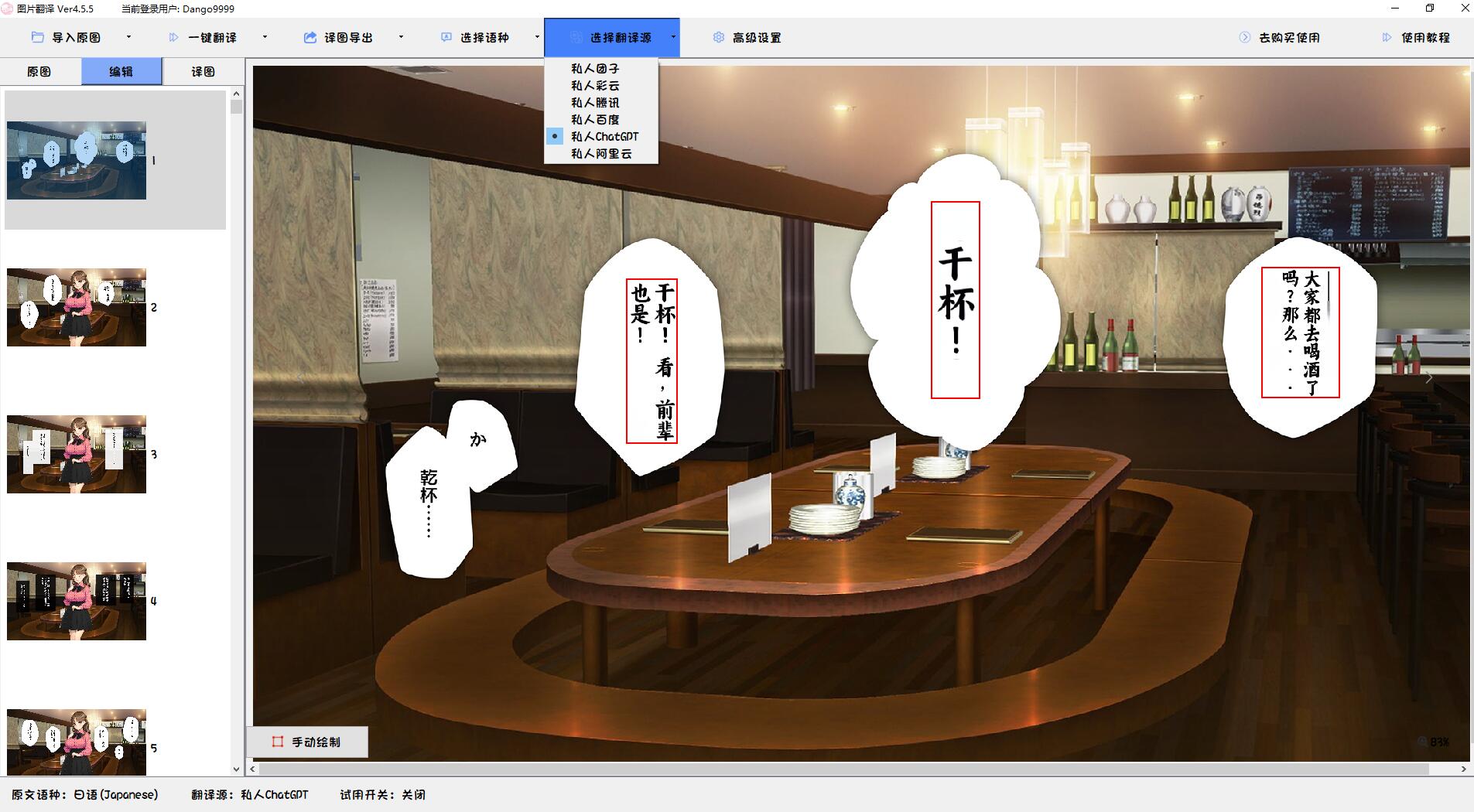
Task: Click the 选择翻译源 source icon
Action: coord(576,37)
